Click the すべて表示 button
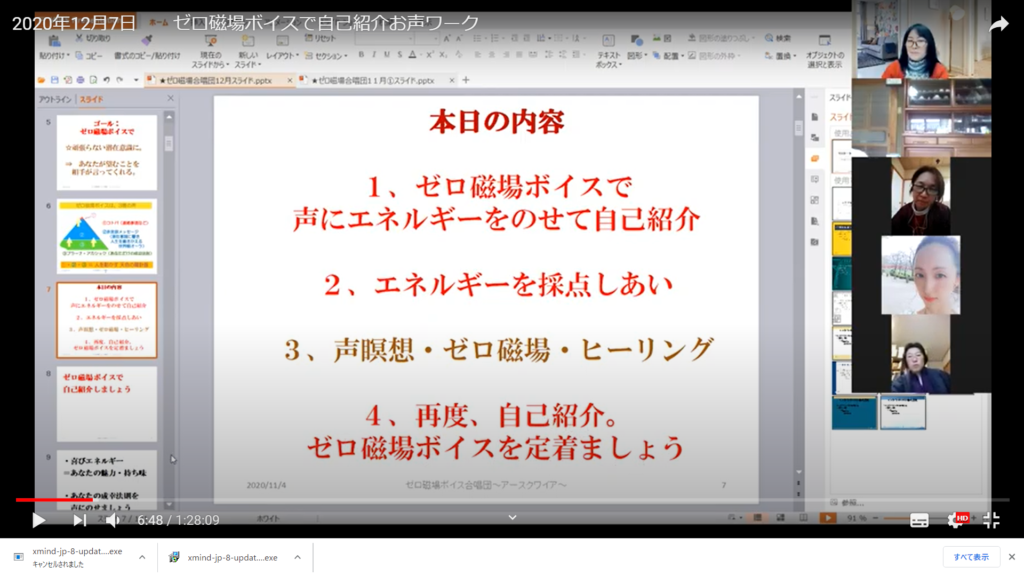This screenshot has height=576, width=1024. click(x=970, y=557)
